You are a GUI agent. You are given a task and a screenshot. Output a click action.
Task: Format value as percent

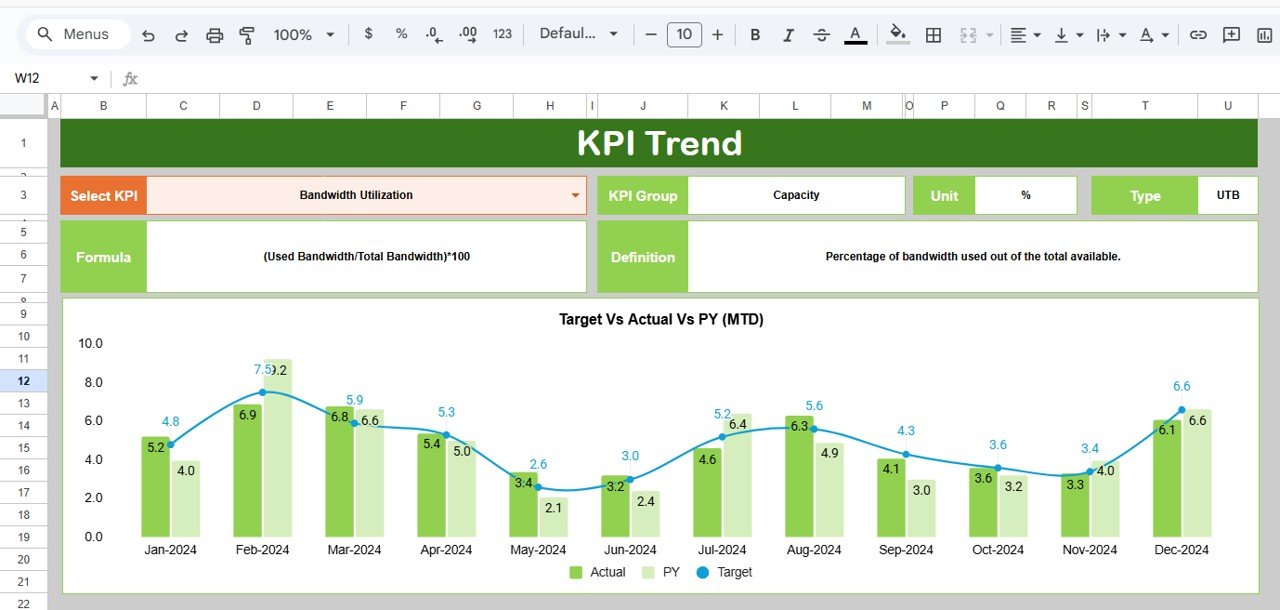pyautogui.click(x=401, y=33)
